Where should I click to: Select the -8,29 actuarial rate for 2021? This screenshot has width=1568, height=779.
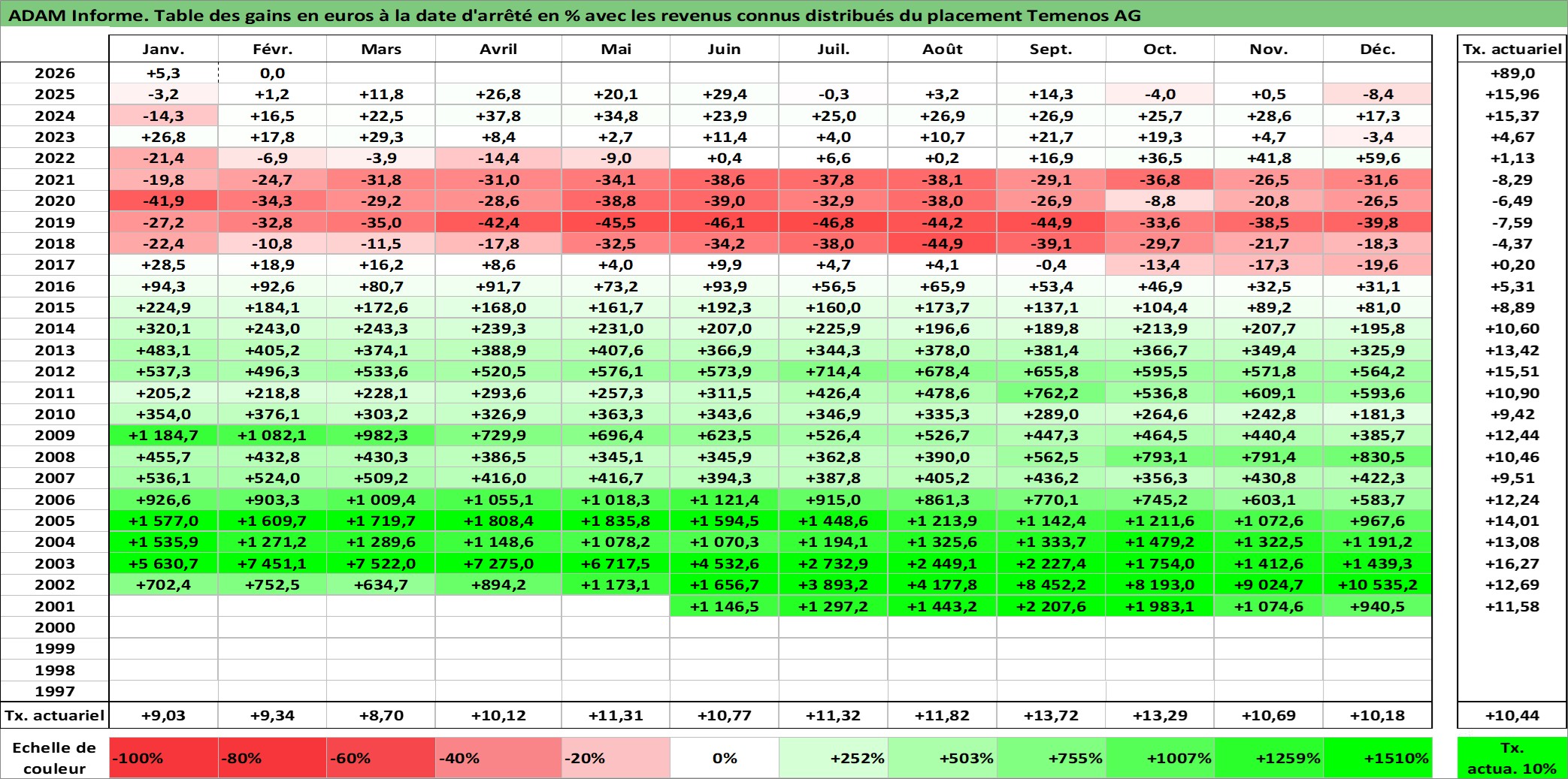coord(1512,180)
